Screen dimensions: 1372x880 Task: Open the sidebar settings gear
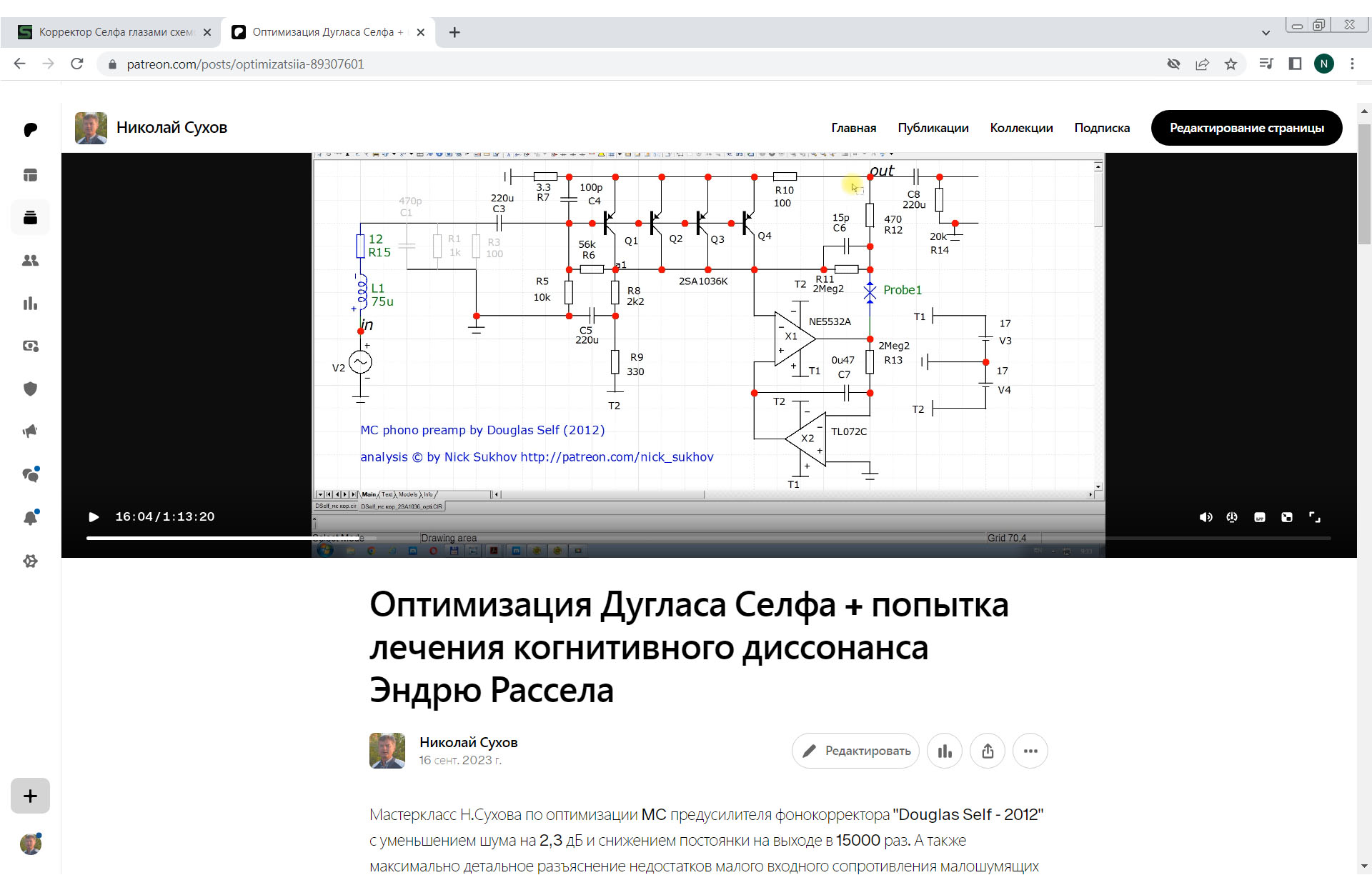point(30,561)
